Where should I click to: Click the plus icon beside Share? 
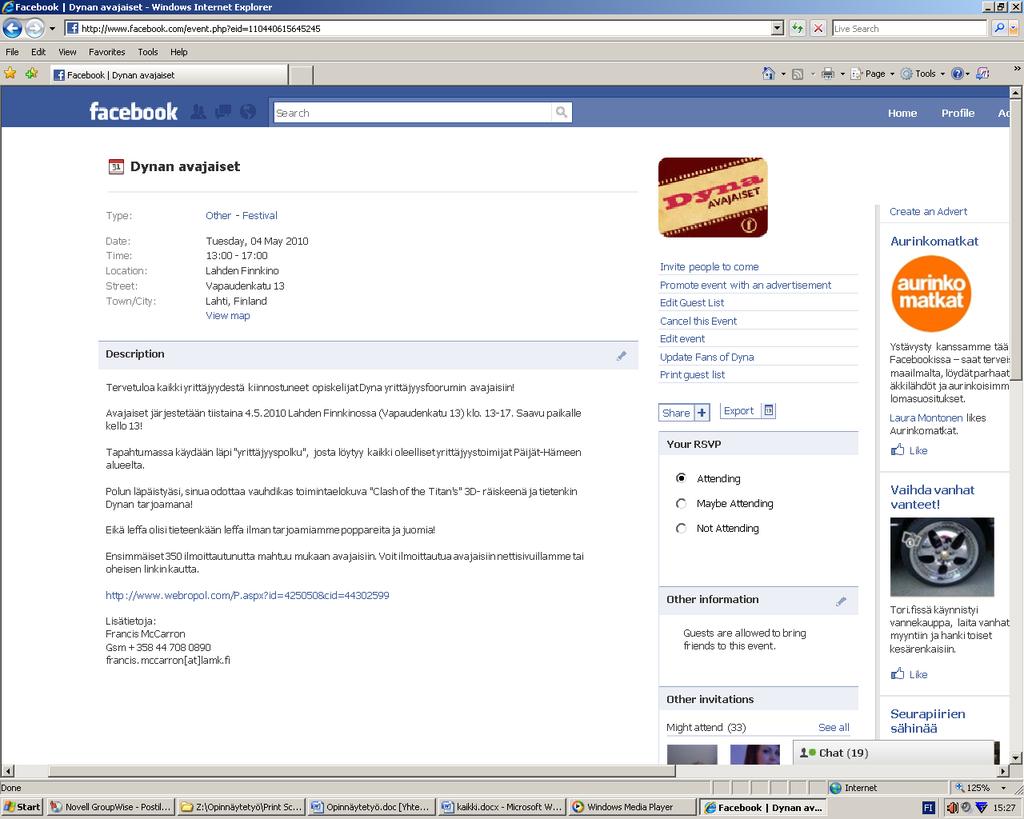pos(701,413)
